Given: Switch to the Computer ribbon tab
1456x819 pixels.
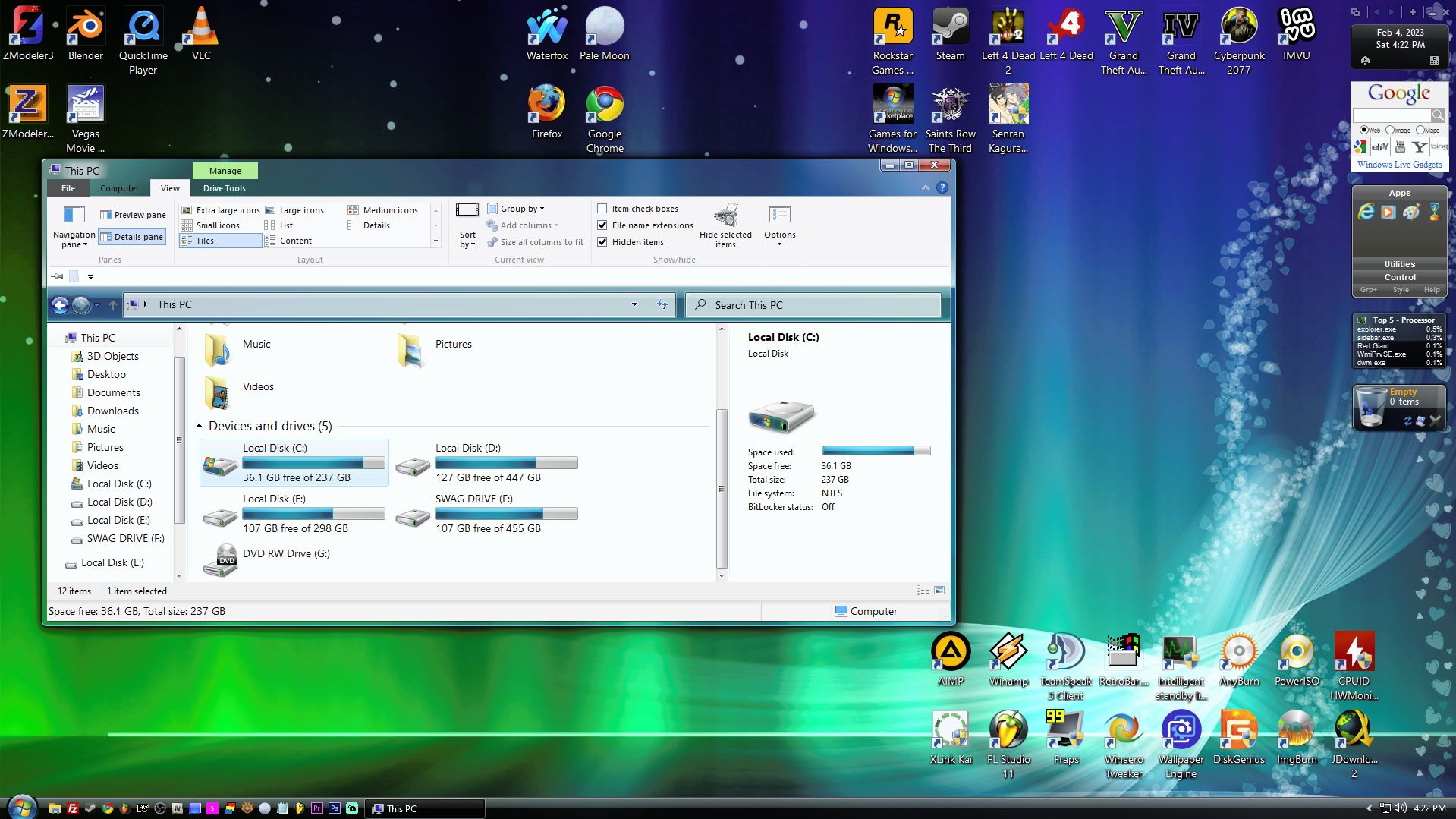Looking at the screenshot, I should click(x=119, y=188).
